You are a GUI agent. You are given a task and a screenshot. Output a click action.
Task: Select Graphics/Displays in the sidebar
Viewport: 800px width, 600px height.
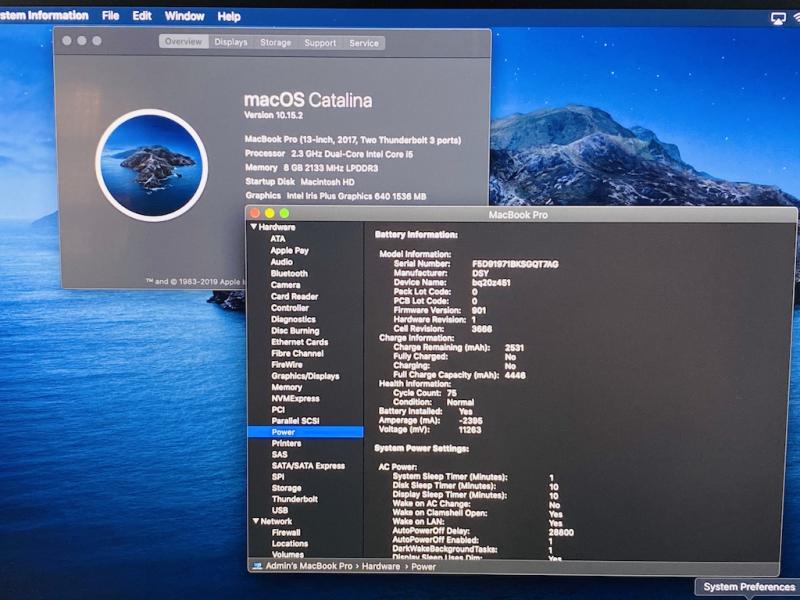coord(305,376)
